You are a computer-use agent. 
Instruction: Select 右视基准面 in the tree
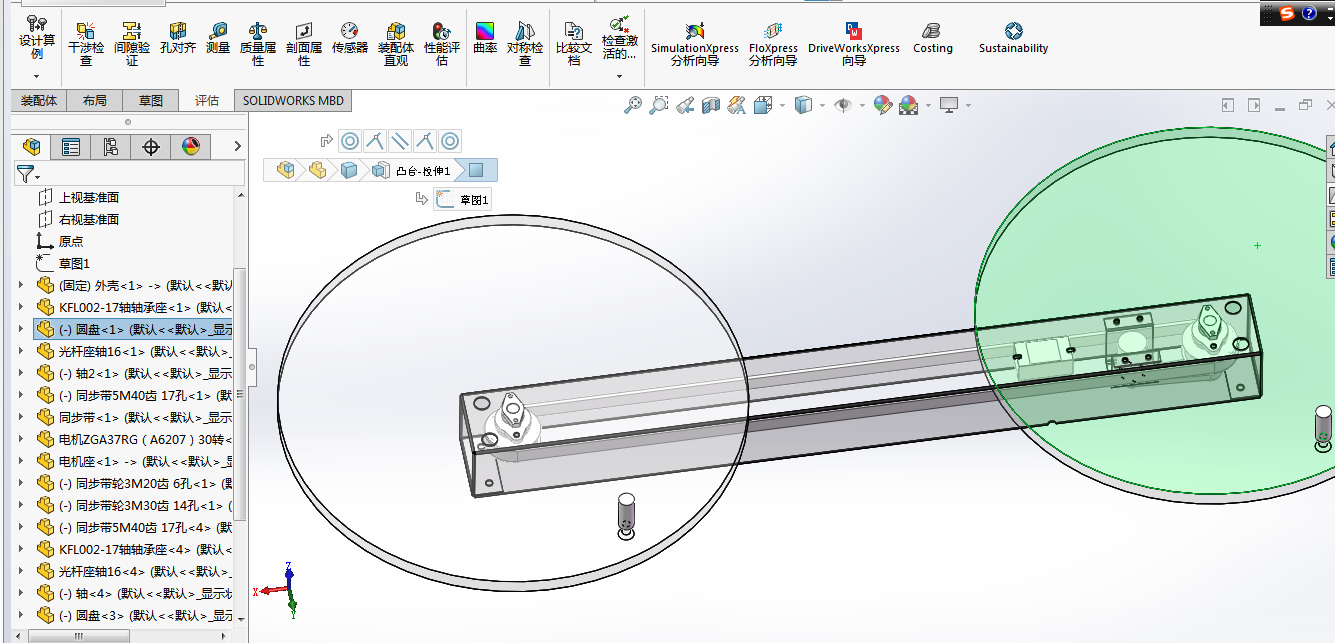[x=89, y=220]
